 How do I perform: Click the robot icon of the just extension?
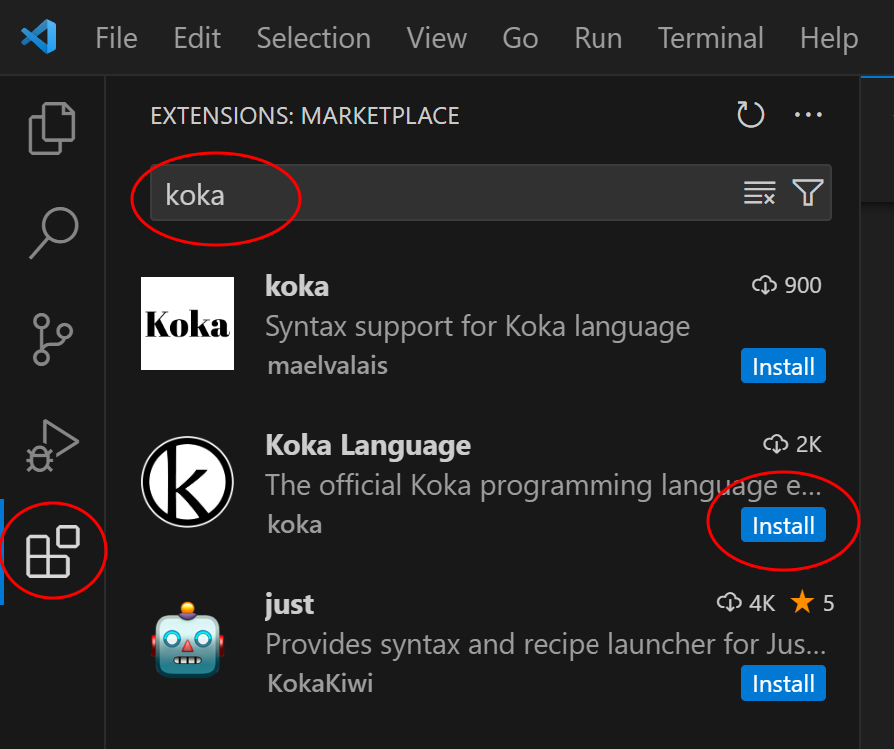(187, 642)
